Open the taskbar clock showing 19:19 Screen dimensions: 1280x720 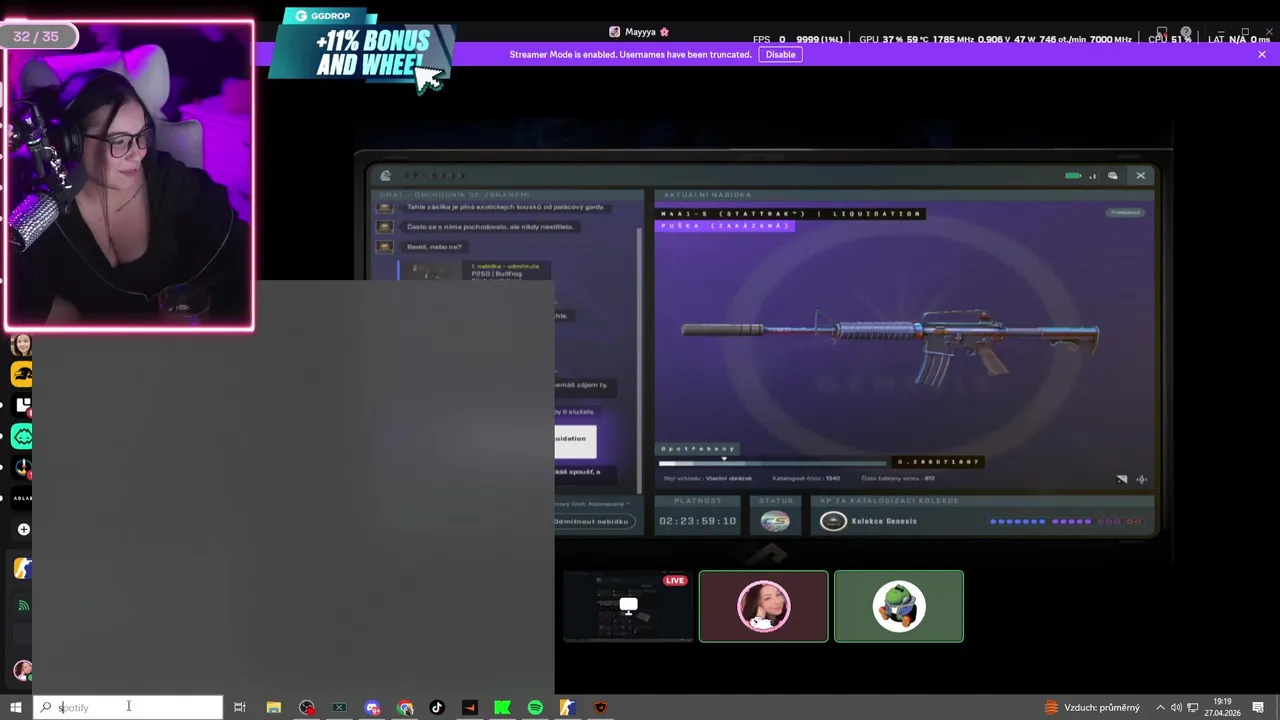[1222, 707]
